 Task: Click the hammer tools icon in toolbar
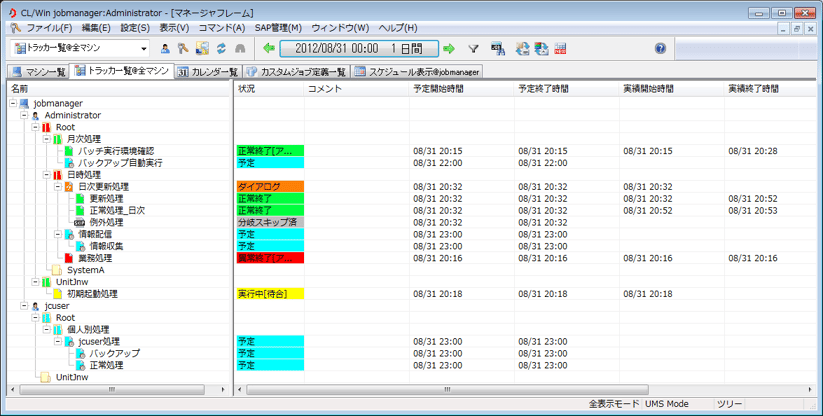click(x=183, y=49)
